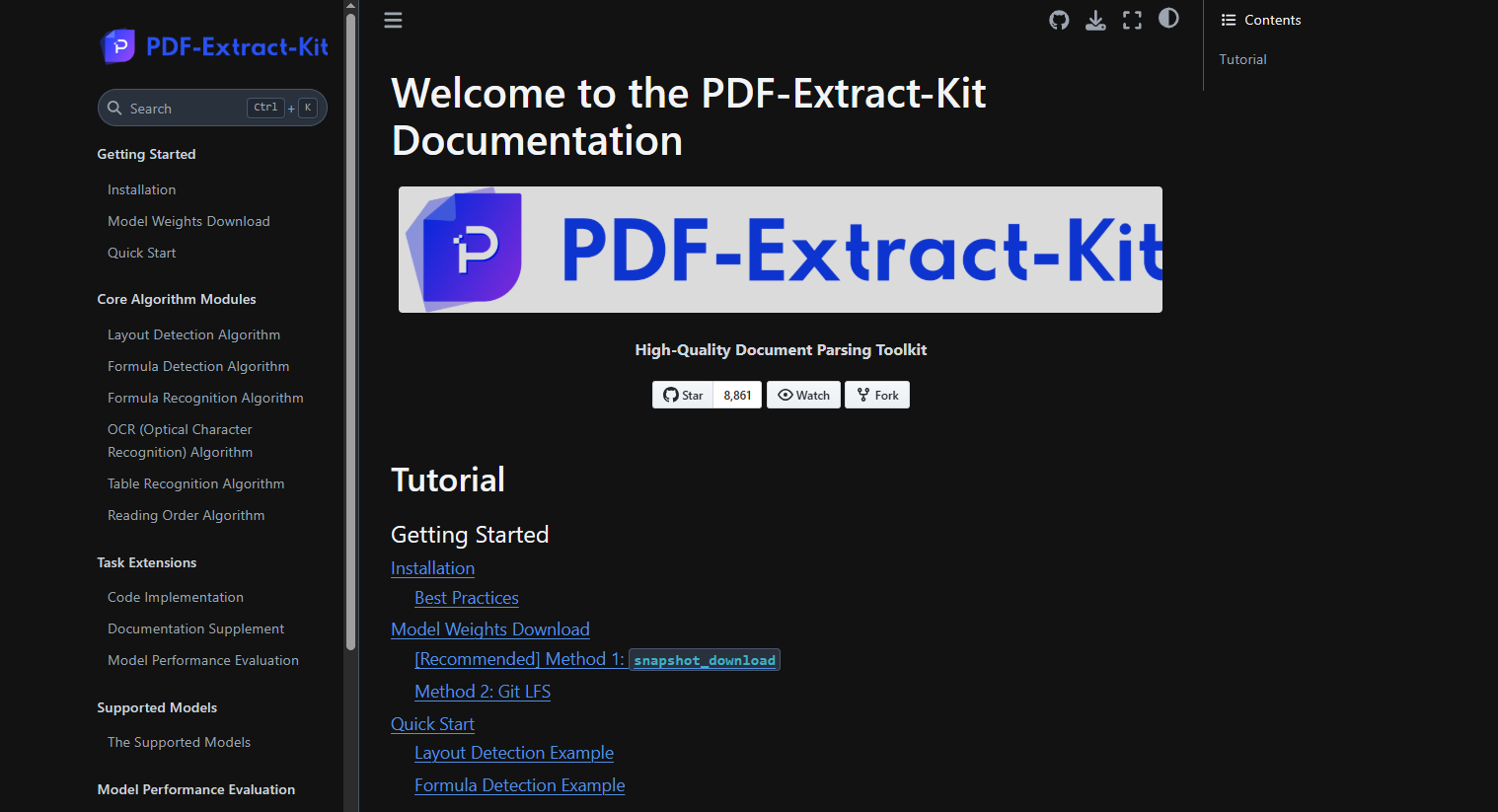Jump to Tutorial in Contents panel
The image size is (1498, 812).
click(1242, 59)
